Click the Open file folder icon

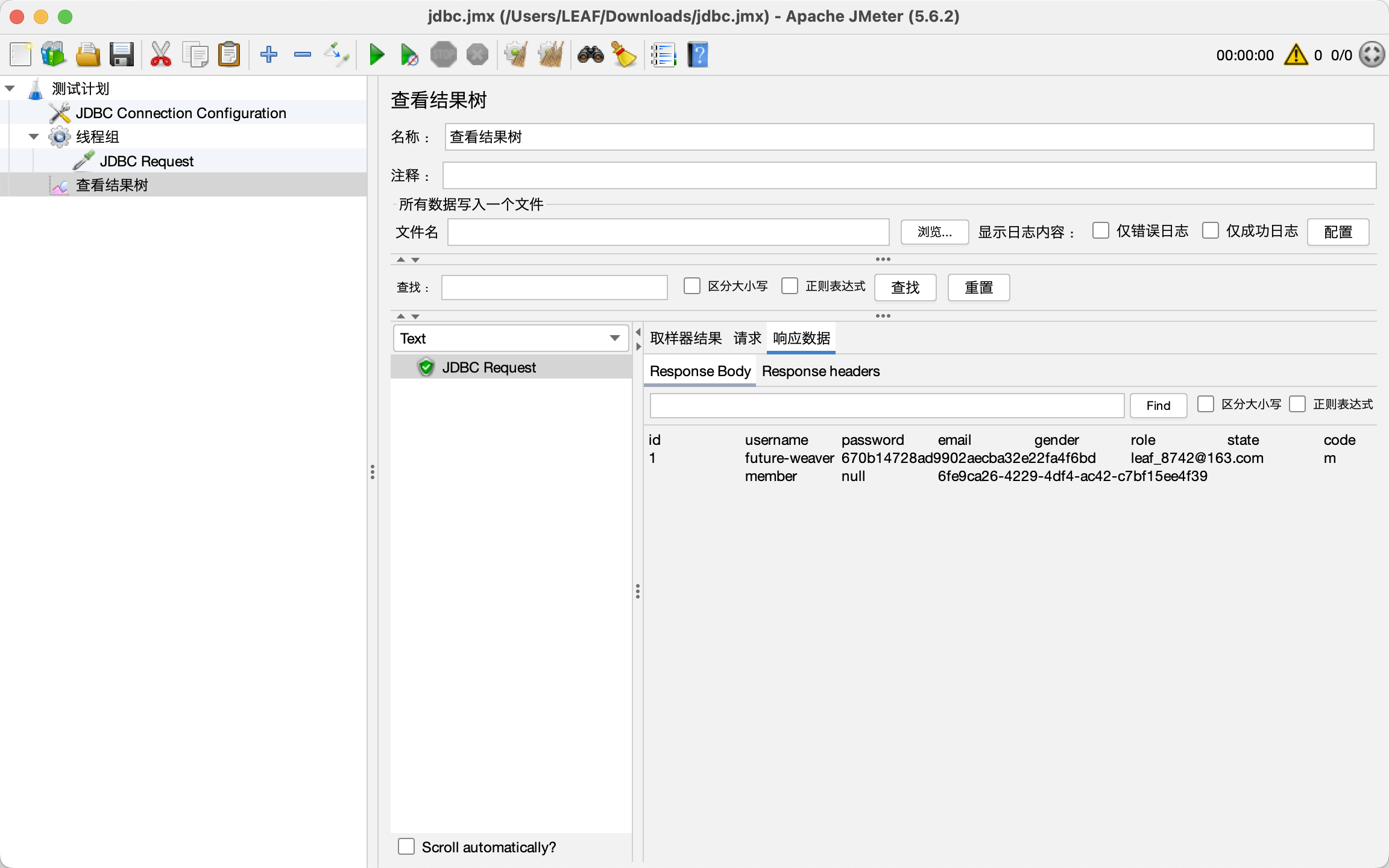(x=88, y=55)
